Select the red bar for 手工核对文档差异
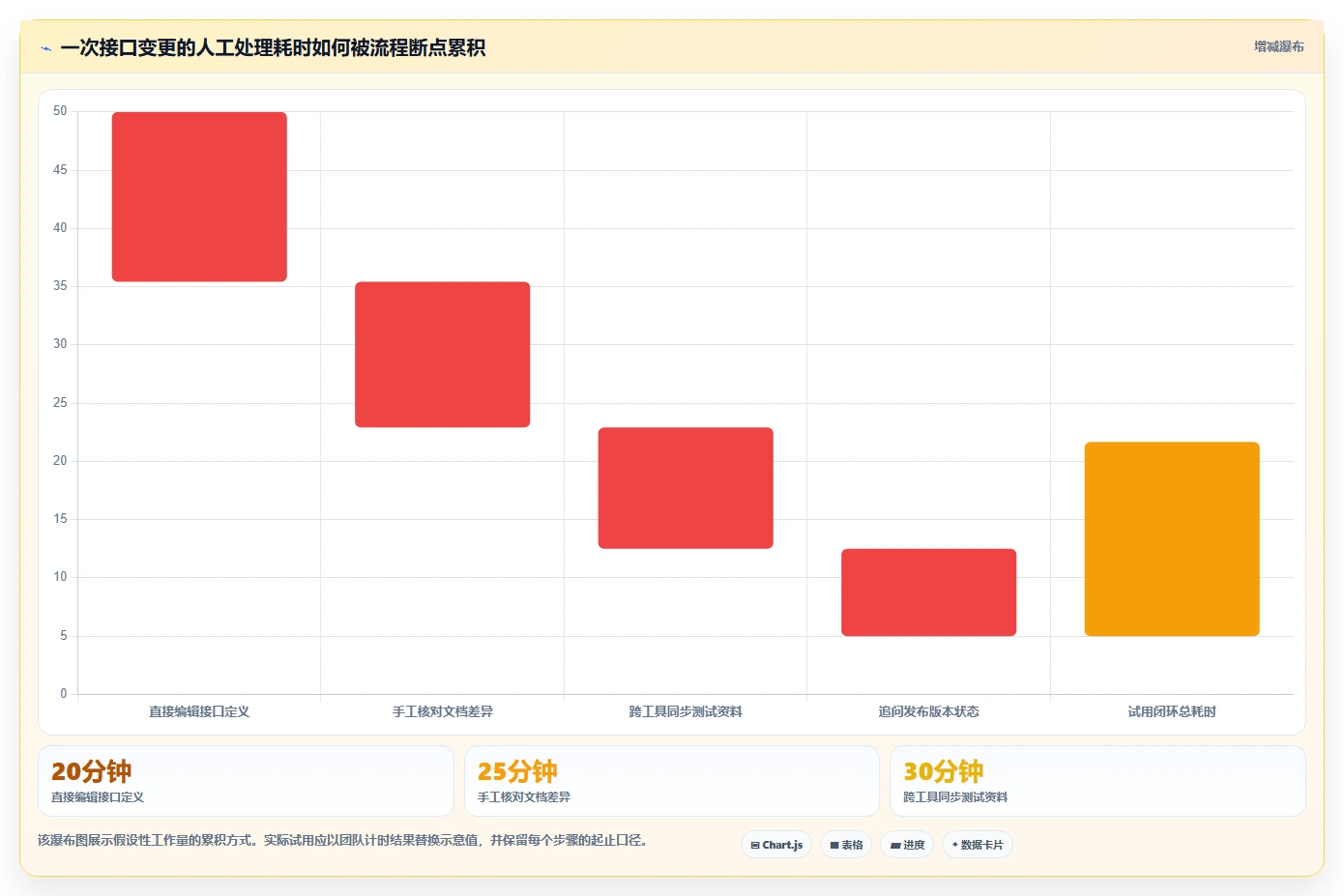The image size is (1344, 896). click(x=443, y=355)
